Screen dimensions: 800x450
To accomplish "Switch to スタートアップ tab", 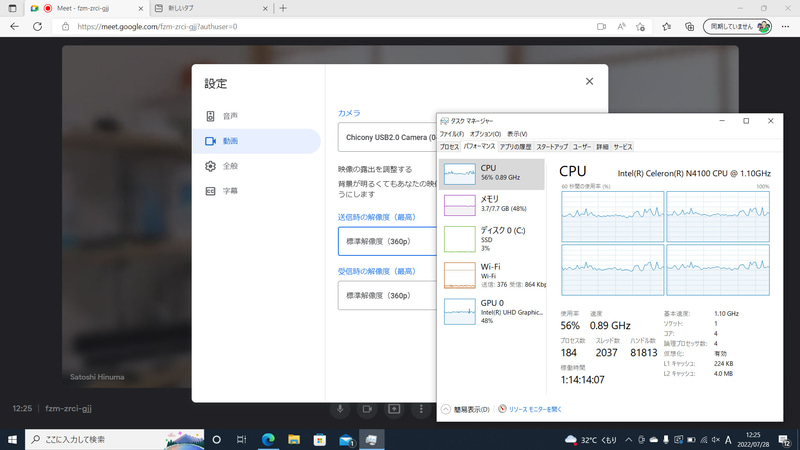I will [552, 147].
